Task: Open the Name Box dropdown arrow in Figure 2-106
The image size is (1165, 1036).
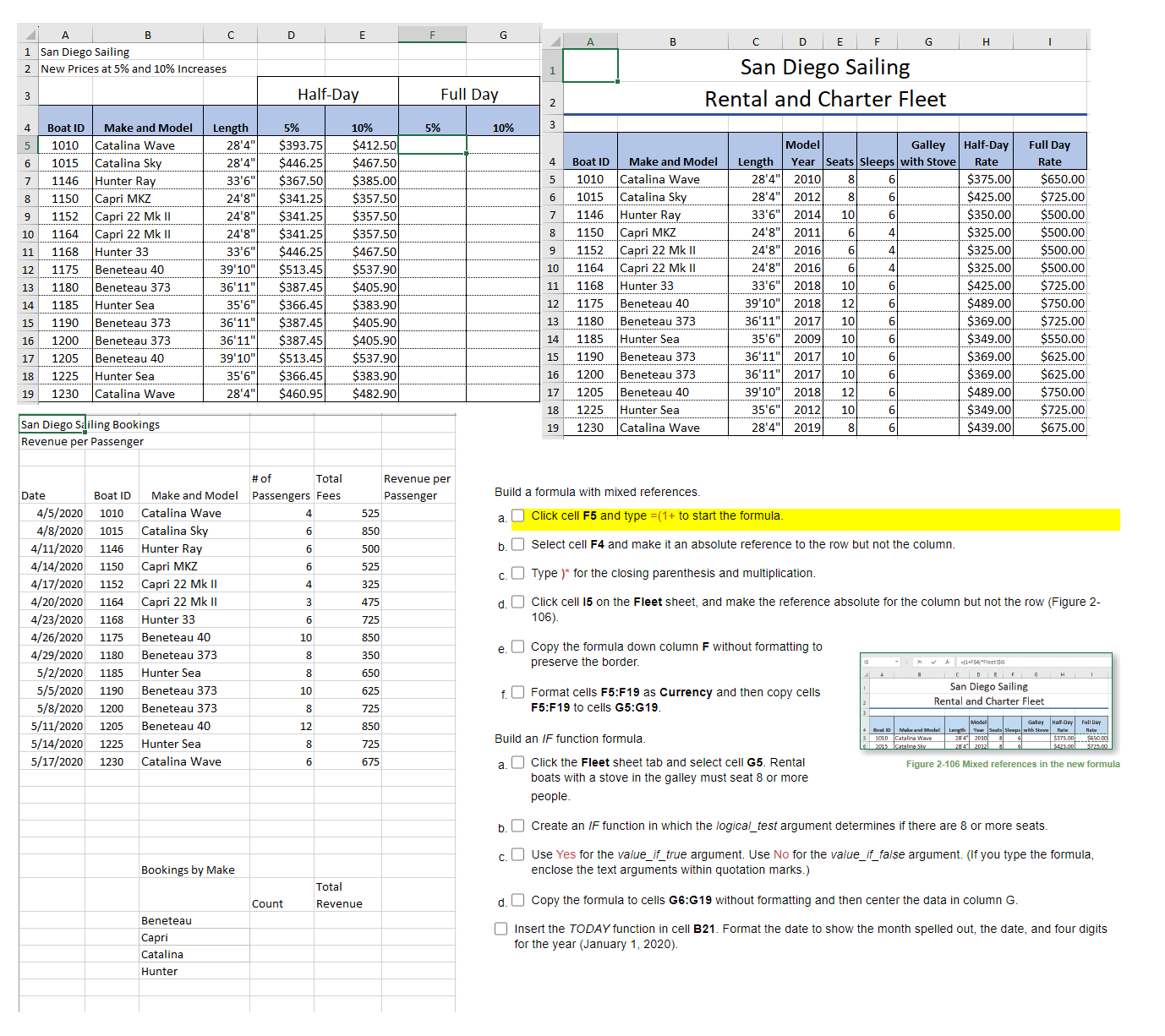Action: 896,662
